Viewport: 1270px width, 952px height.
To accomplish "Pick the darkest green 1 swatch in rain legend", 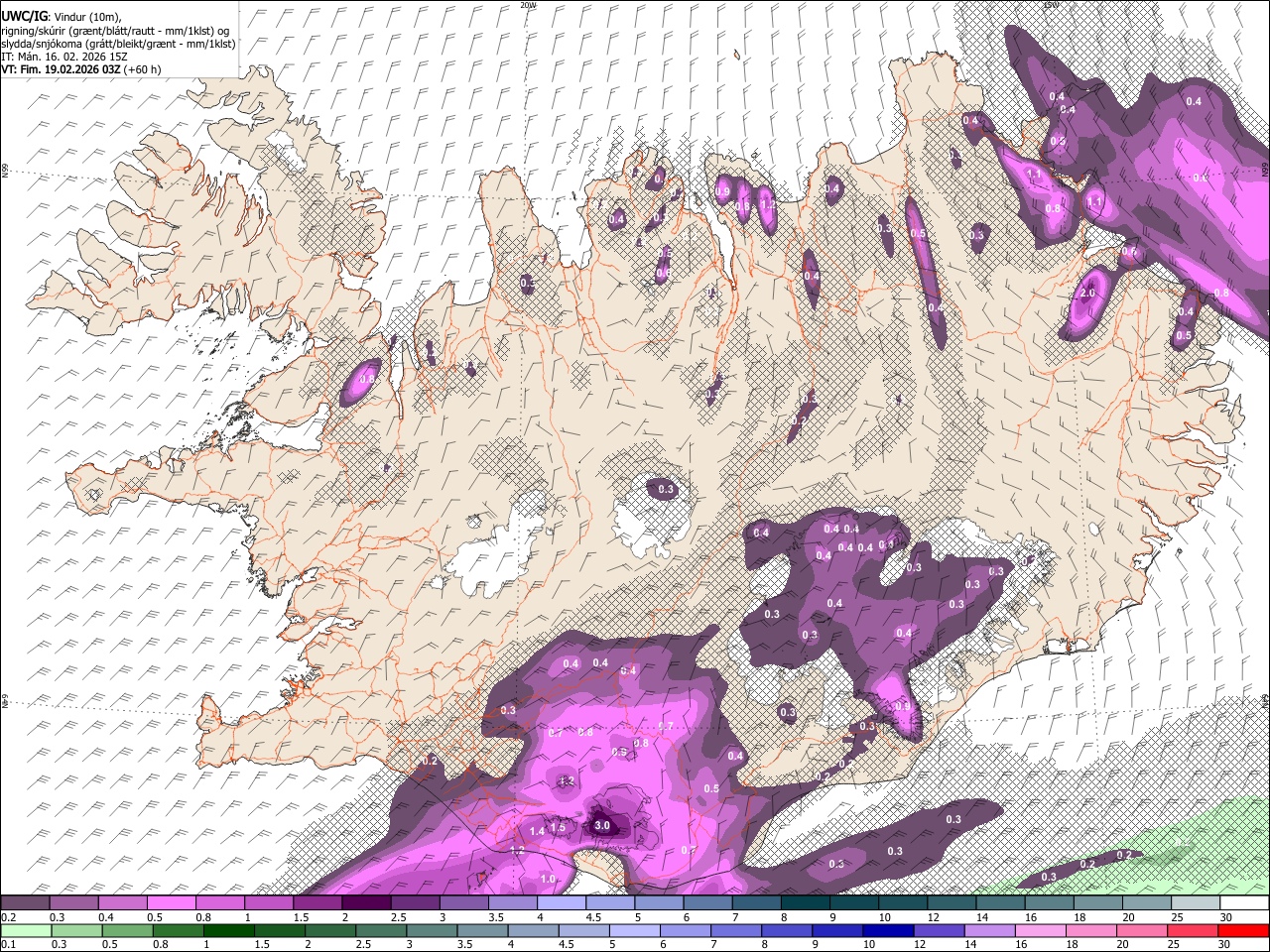I will coord(229,931).
